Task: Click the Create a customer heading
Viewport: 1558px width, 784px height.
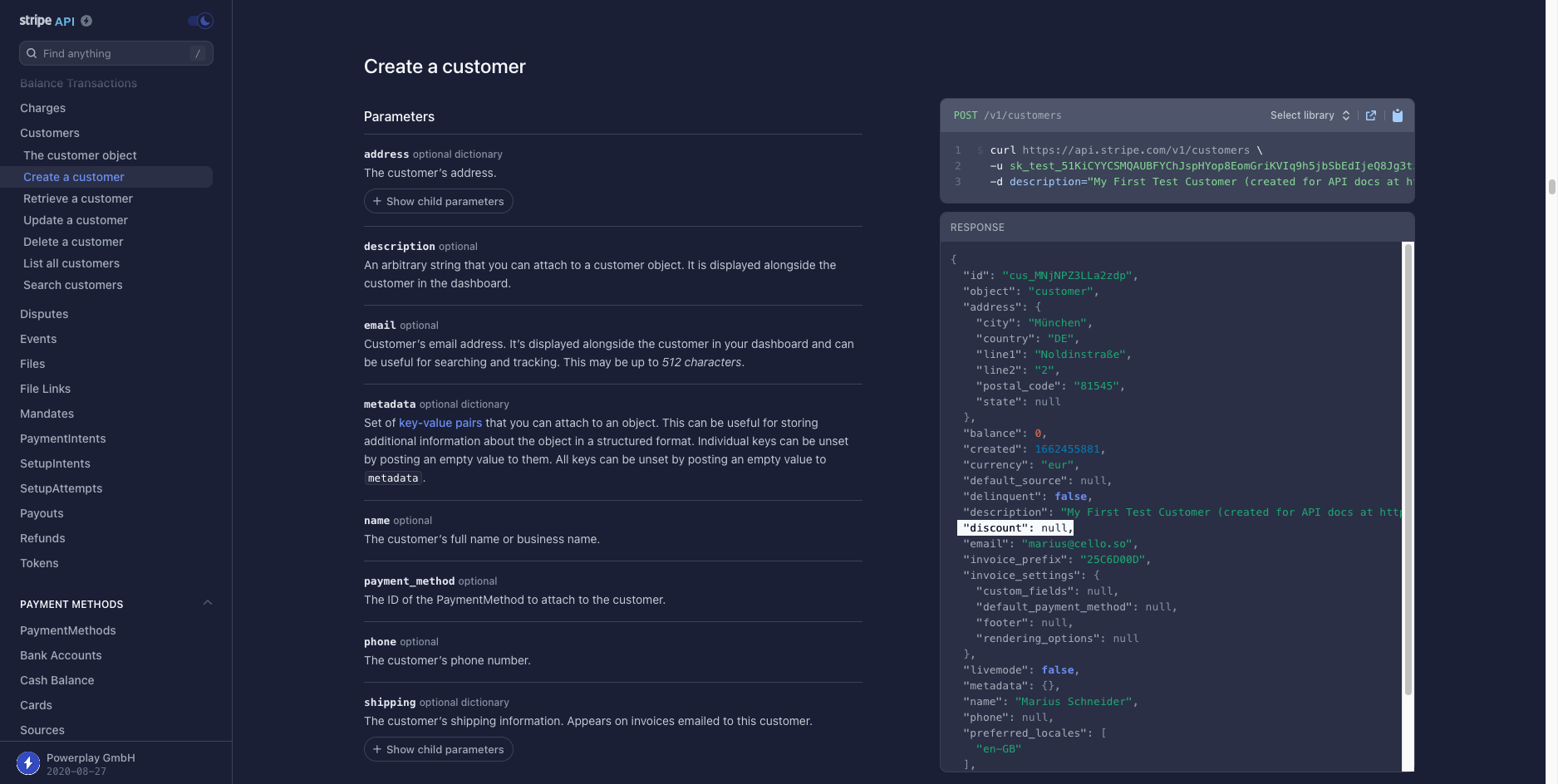Action: point(445,66)
